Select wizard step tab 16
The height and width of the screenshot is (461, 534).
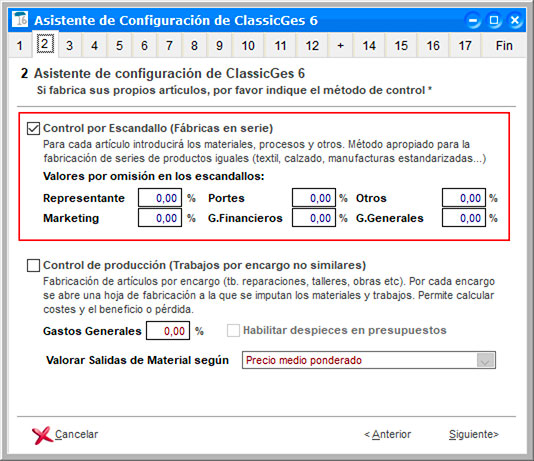coord(433,46)
